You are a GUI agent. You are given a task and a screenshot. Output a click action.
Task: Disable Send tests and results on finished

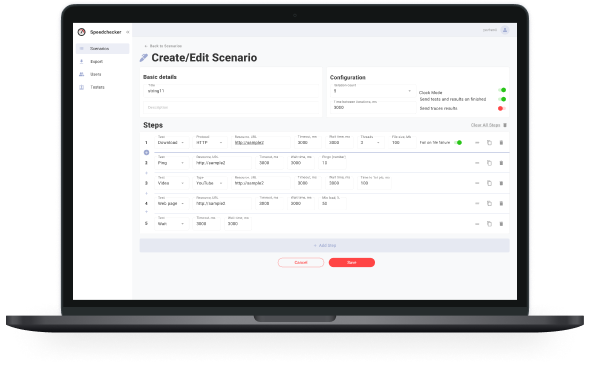pos(502,99)
